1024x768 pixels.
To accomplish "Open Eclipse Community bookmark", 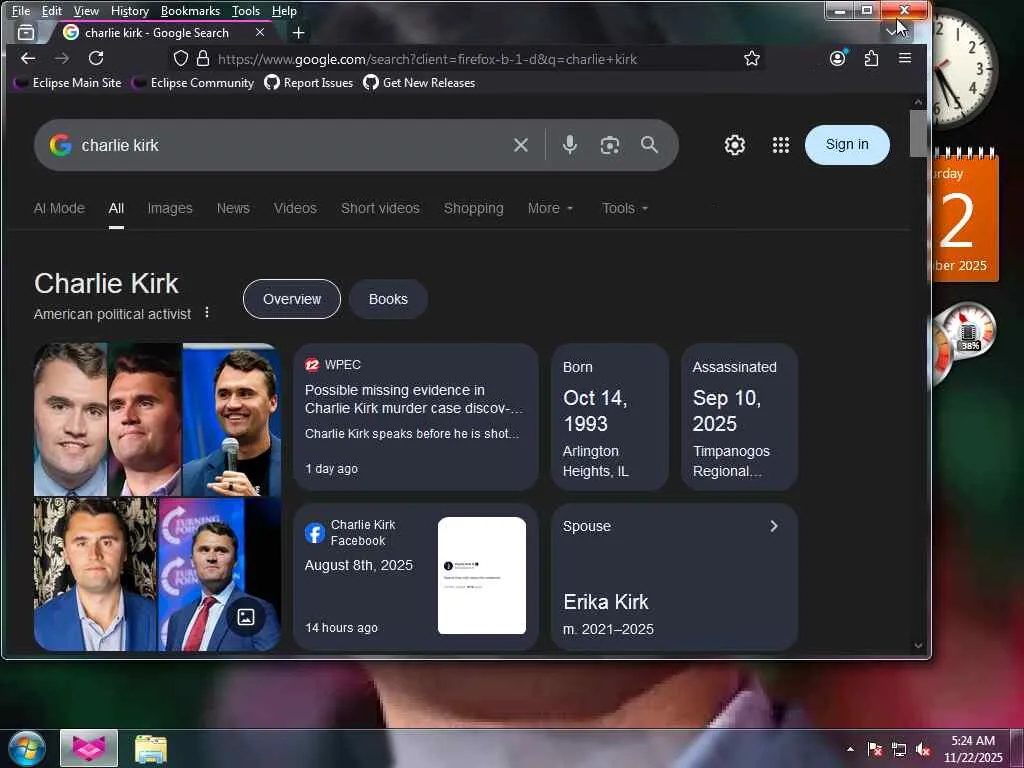I will pyautogui.click(x=193, y=83).
